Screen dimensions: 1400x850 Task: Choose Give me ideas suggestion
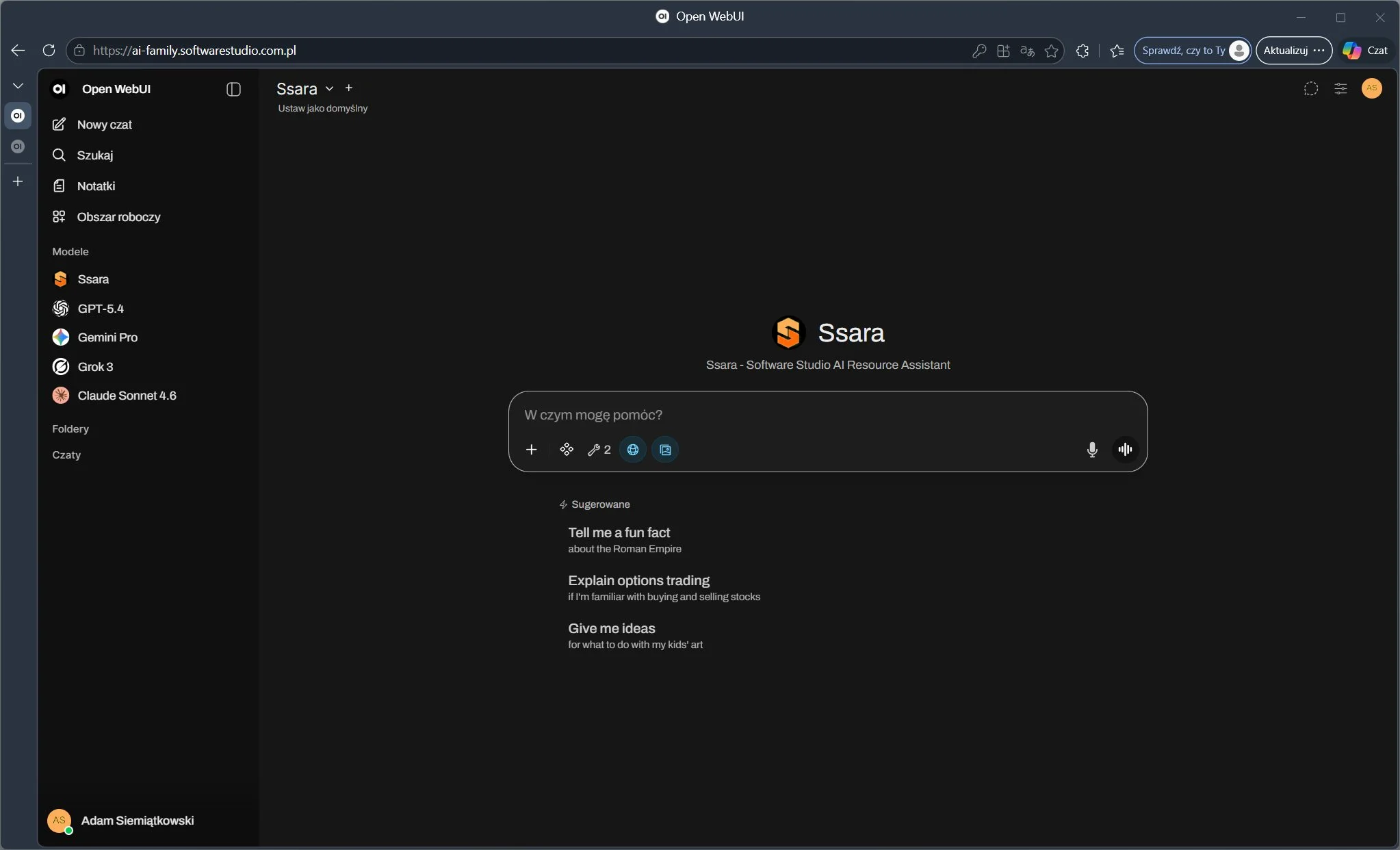click(x=635, y=636)
